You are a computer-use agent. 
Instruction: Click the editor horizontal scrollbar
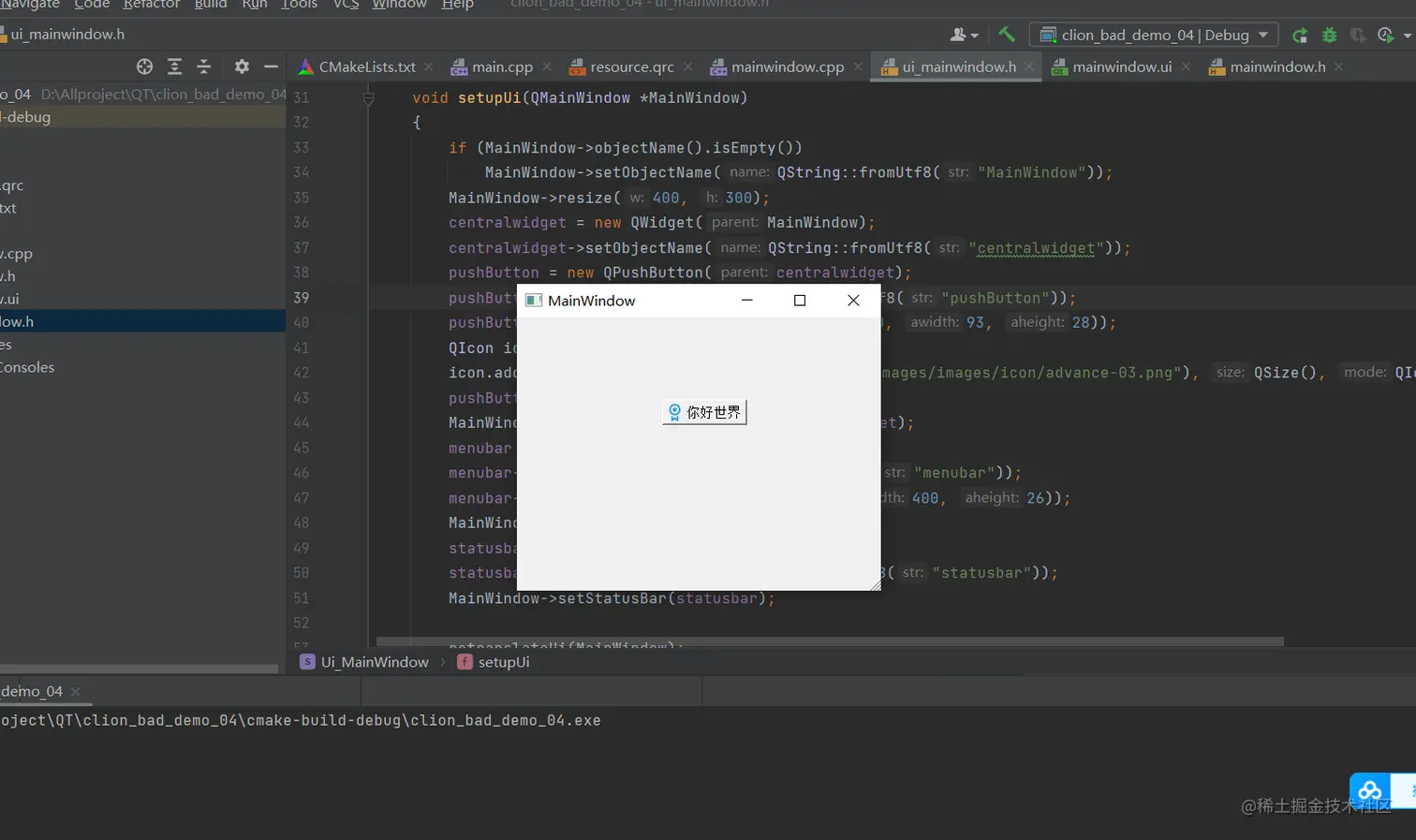[830, 641]
